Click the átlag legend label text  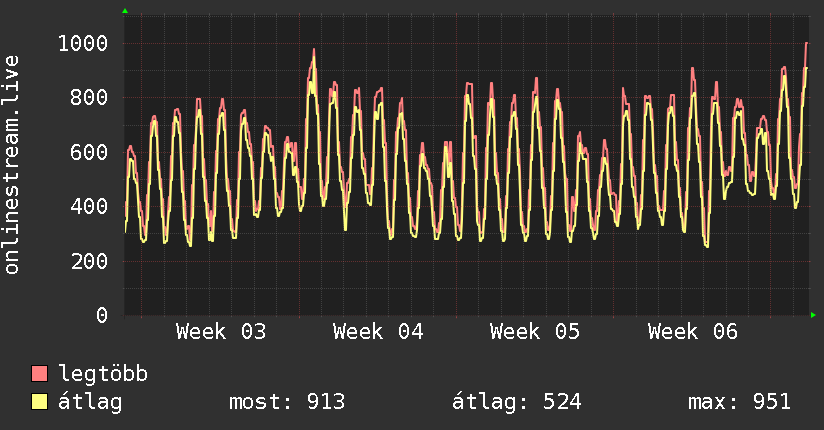coord(90,402)
